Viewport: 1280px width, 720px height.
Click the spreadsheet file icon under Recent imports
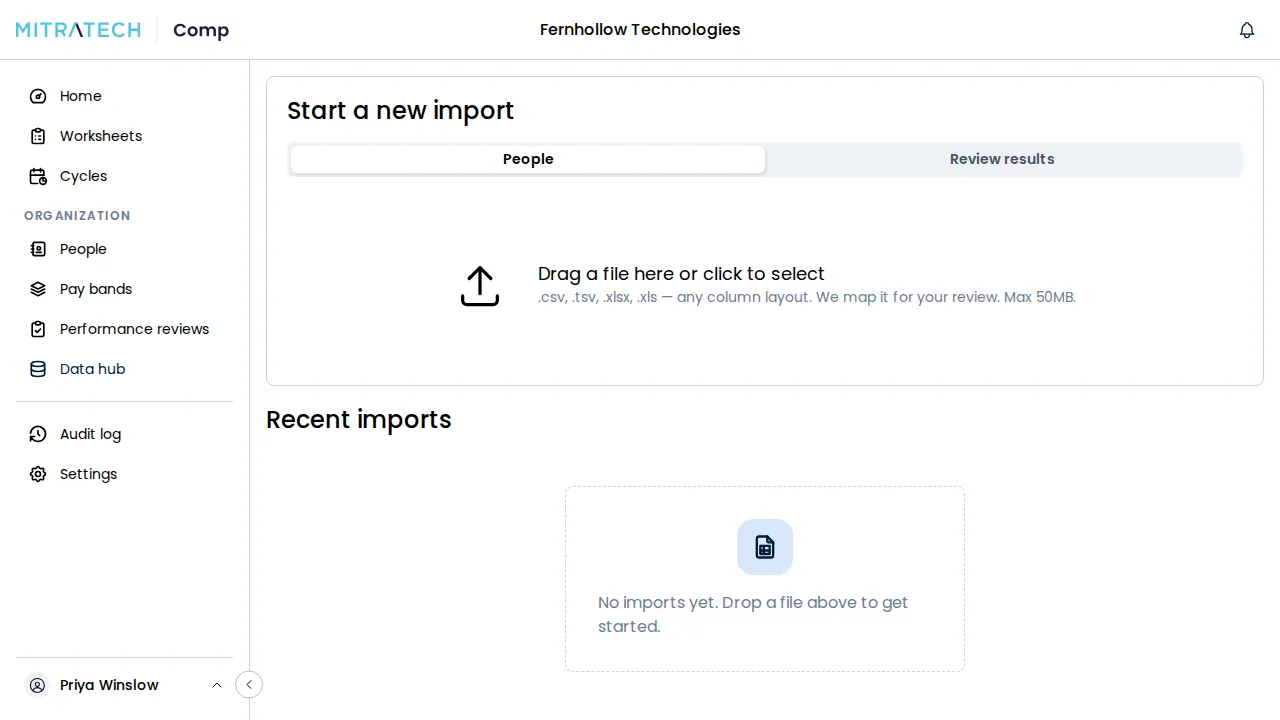pyautogui.click(x=765, y=547)
